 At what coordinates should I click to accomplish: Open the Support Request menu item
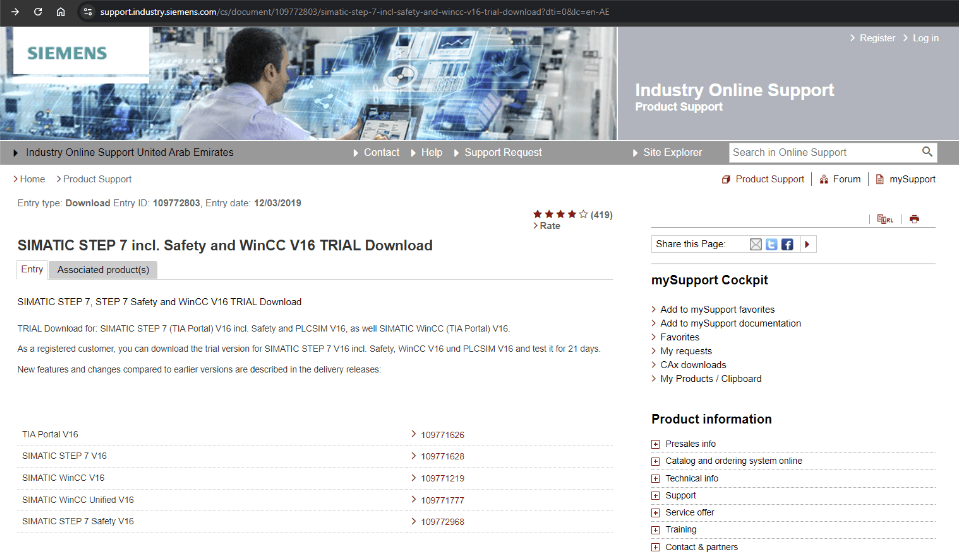503,153
